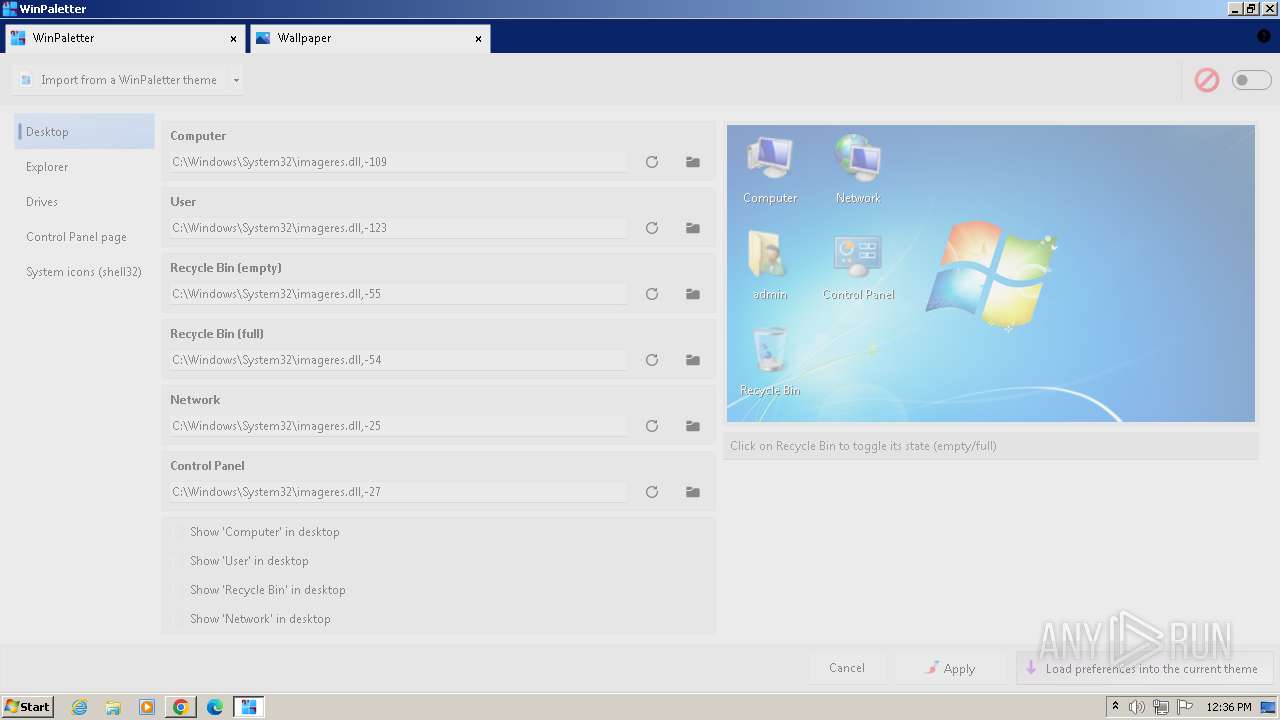1280x720 pixels.
Task: Enable Show 'Recycle Bin' in desktop
Action: 178,590
